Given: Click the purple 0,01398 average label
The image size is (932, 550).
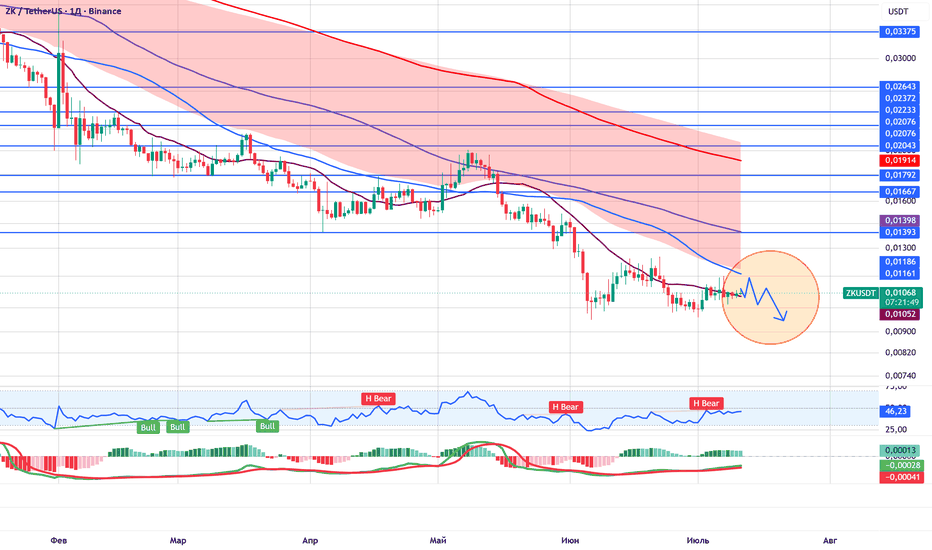Looking at the screenshot, I should click(900, 221).
